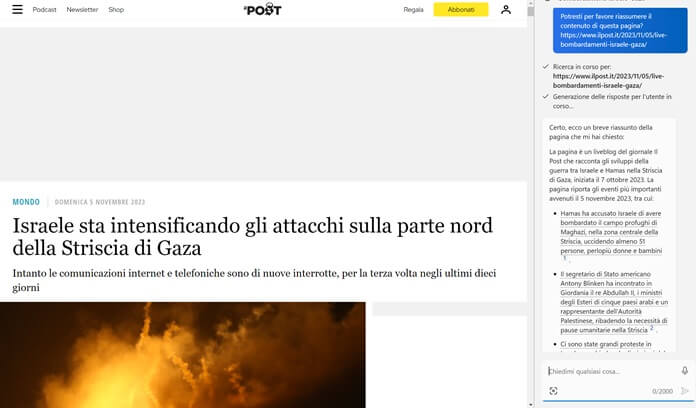Click the page's vertical scrollbar thumb
Viewport: 696px width, 408px height.
click(x=530, y=12)
